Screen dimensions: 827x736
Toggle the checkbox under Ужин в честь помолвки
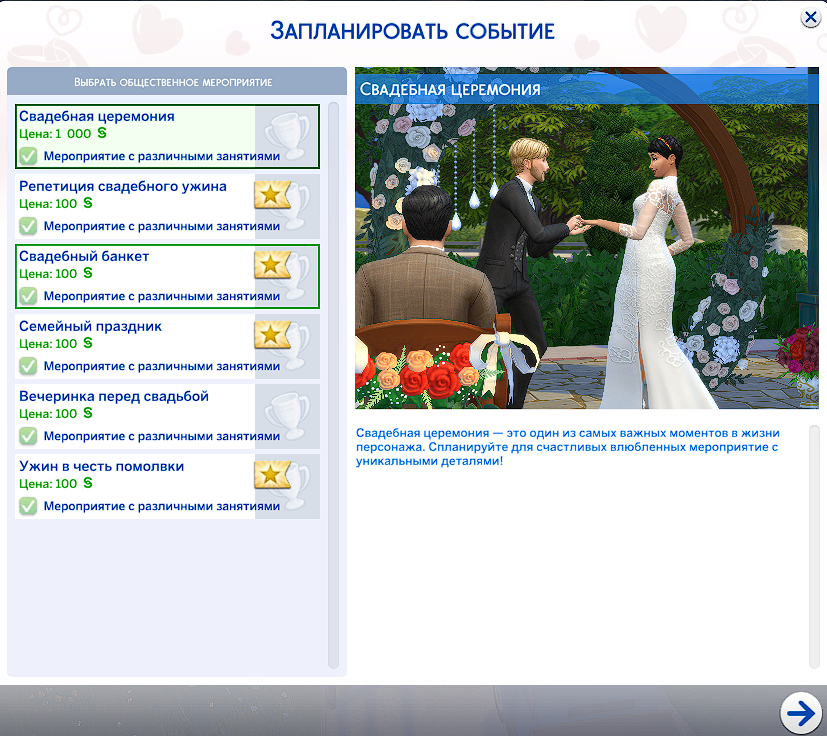pos(28,506)
